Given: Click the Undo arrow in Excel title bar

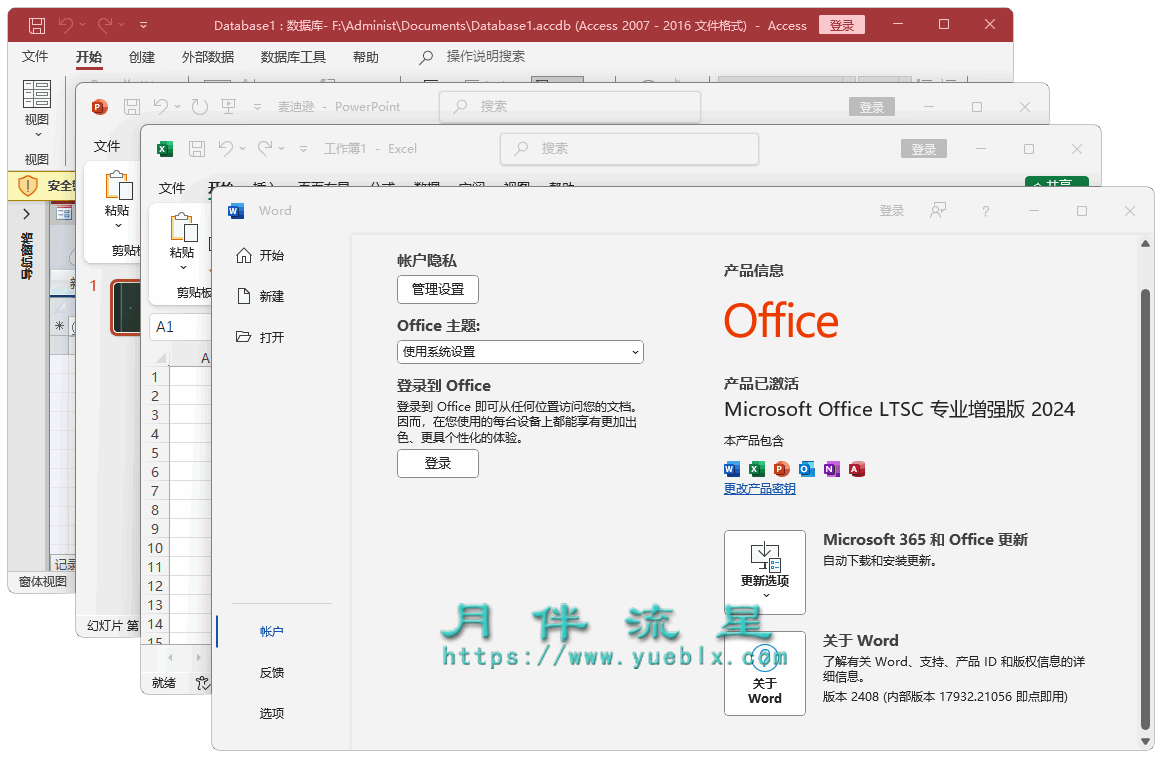Looking at the screenshot, I should pos(226,148).
